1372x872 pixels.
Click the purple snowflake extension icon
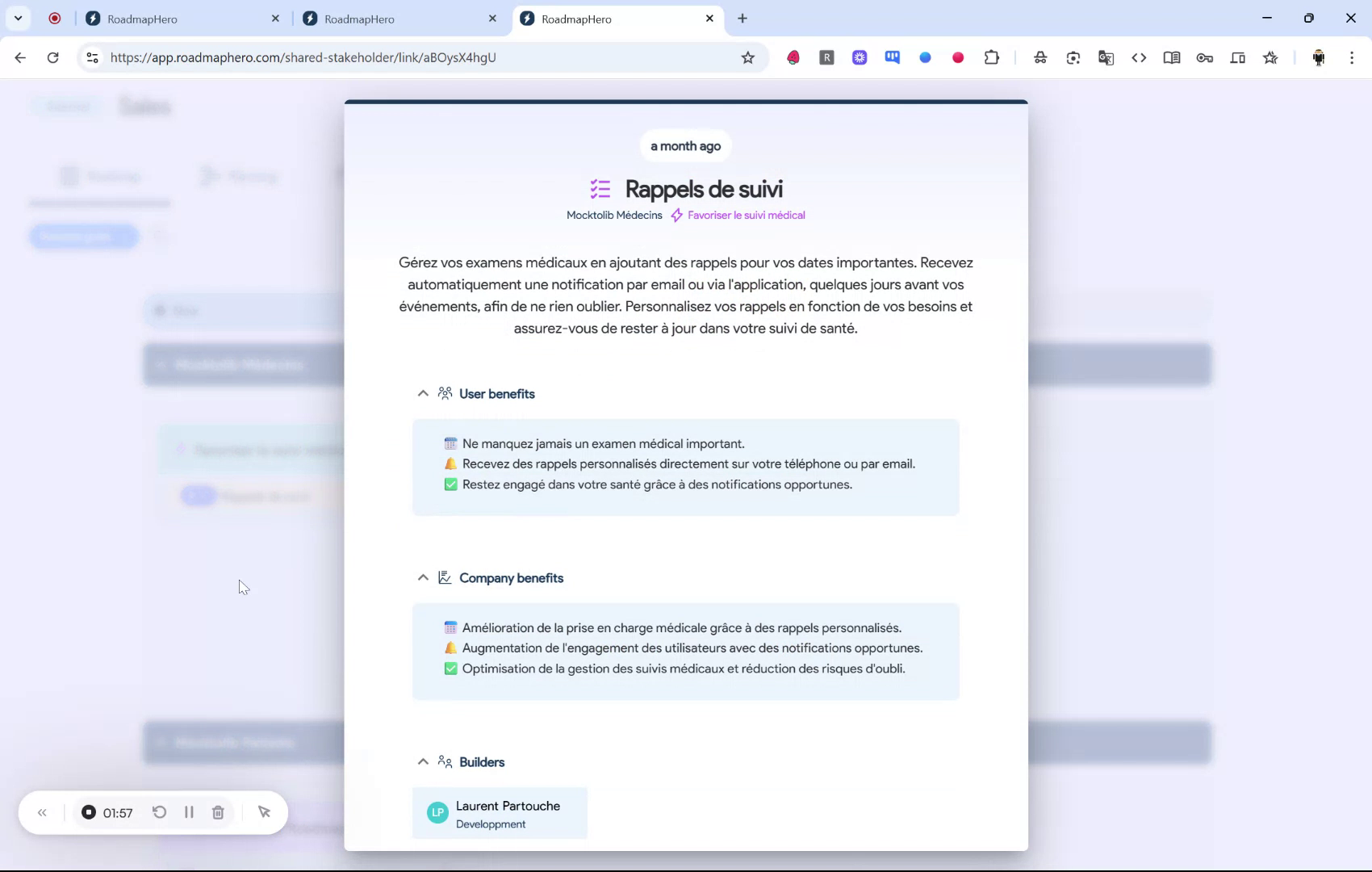tap(860, 57)
